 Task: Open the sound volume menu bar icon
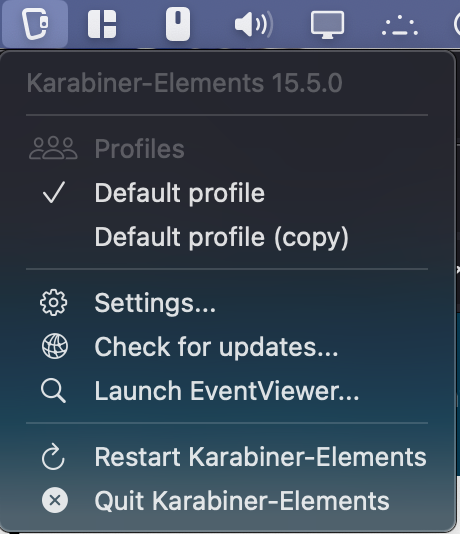pyautogui.click(x=254, y=24)
